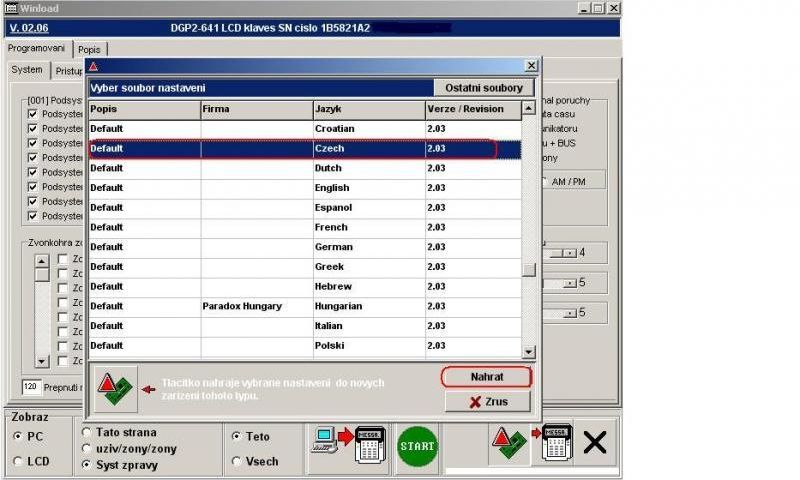
Task: Click the Winload title bar icon
Action: pyautogui.click(x=11, y=8)
